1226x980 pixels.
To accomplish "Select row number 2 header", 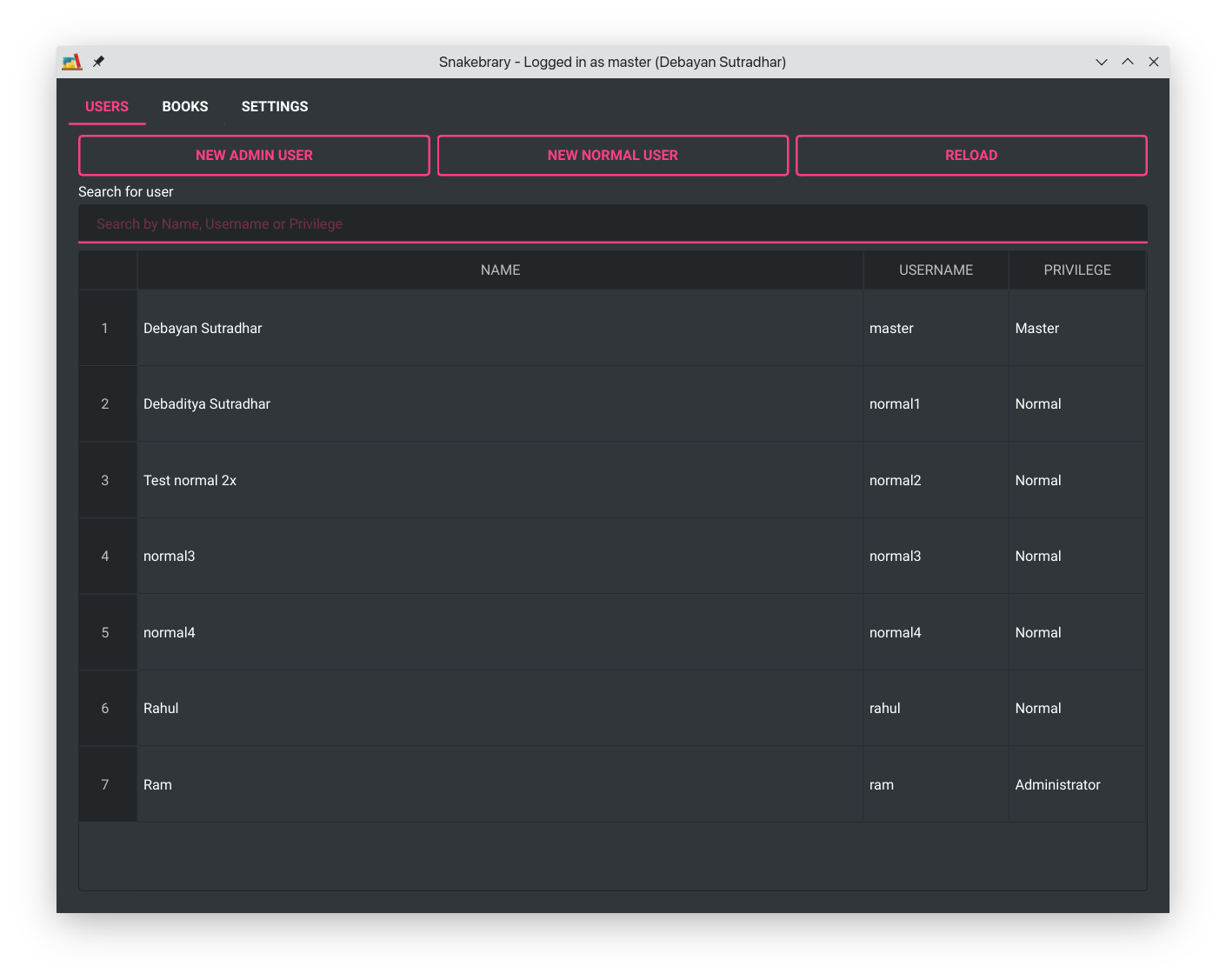I will pos(108,403).
